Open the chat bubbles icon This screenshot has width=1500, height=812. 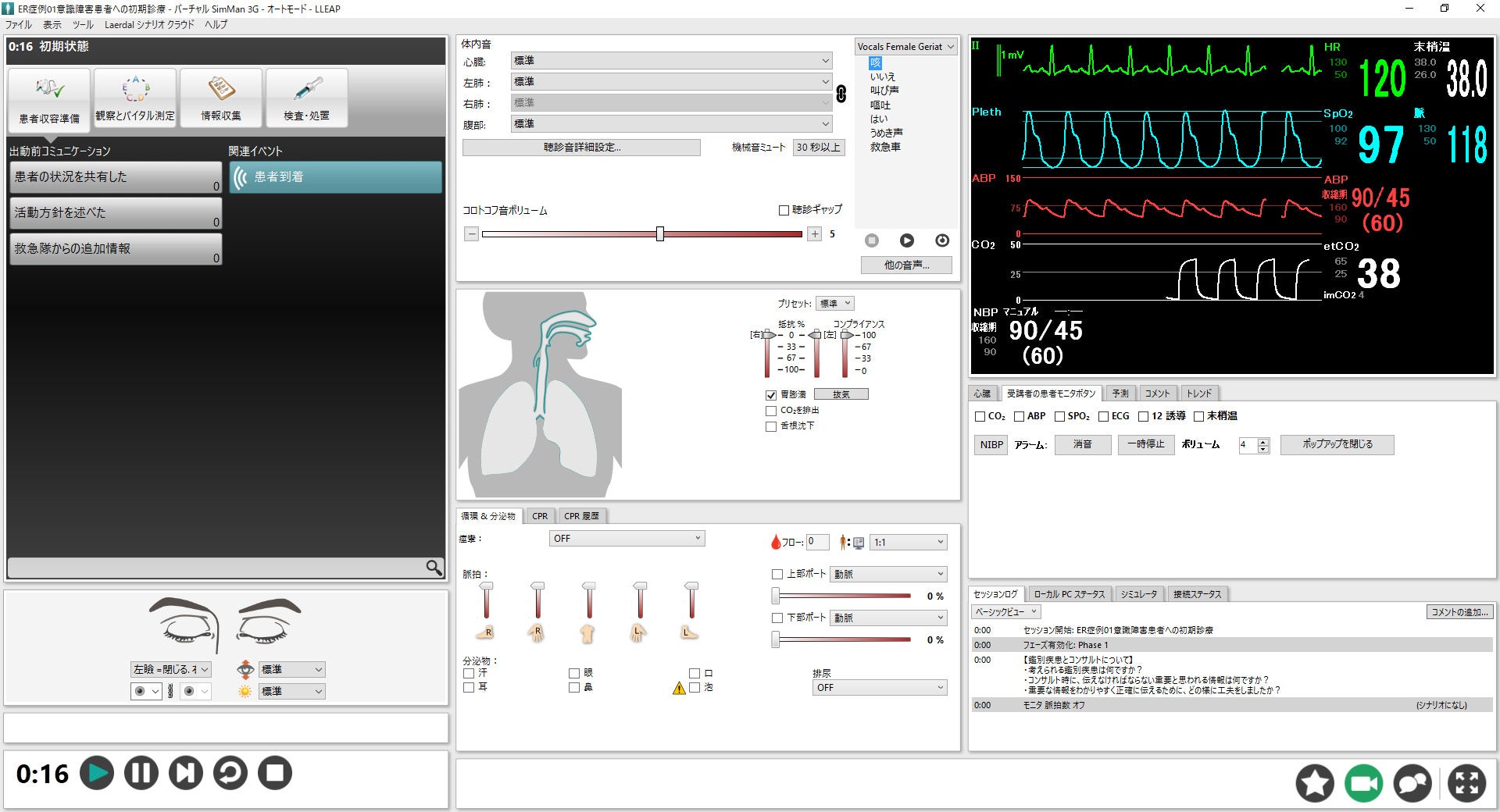1412,783
